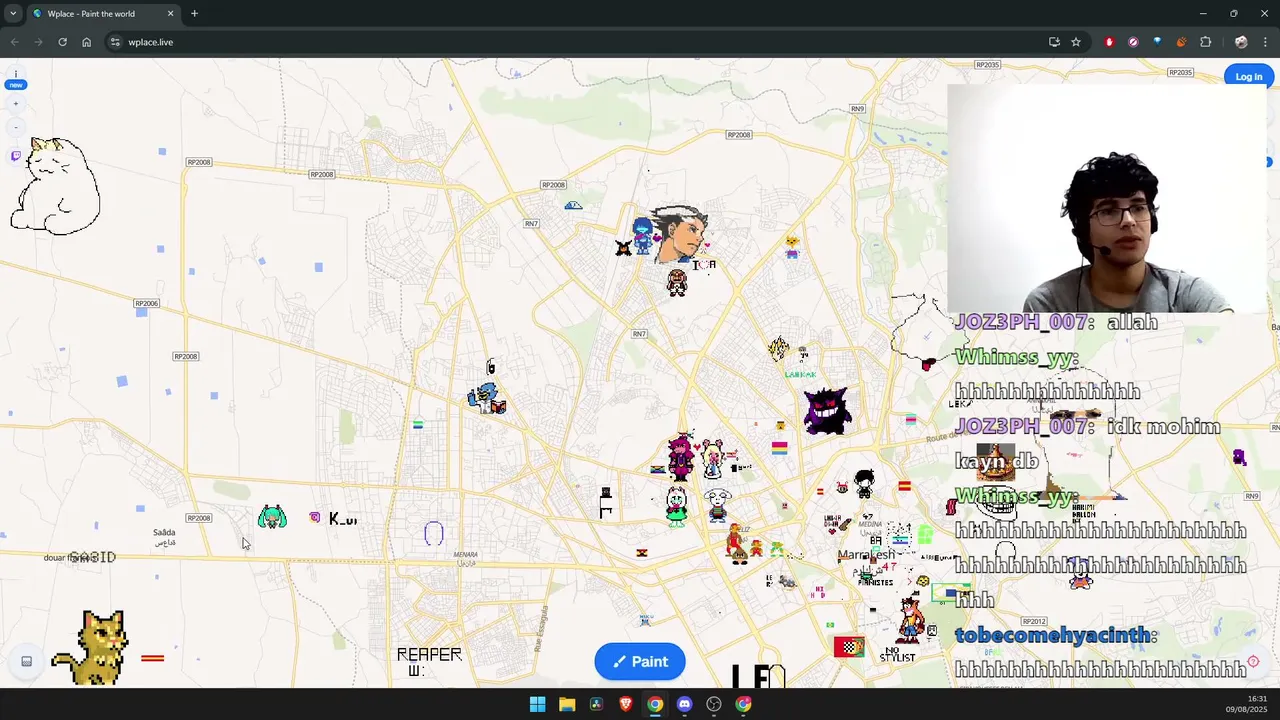
Task: Click the REAPER pixel text
Action: pos(429,655)
